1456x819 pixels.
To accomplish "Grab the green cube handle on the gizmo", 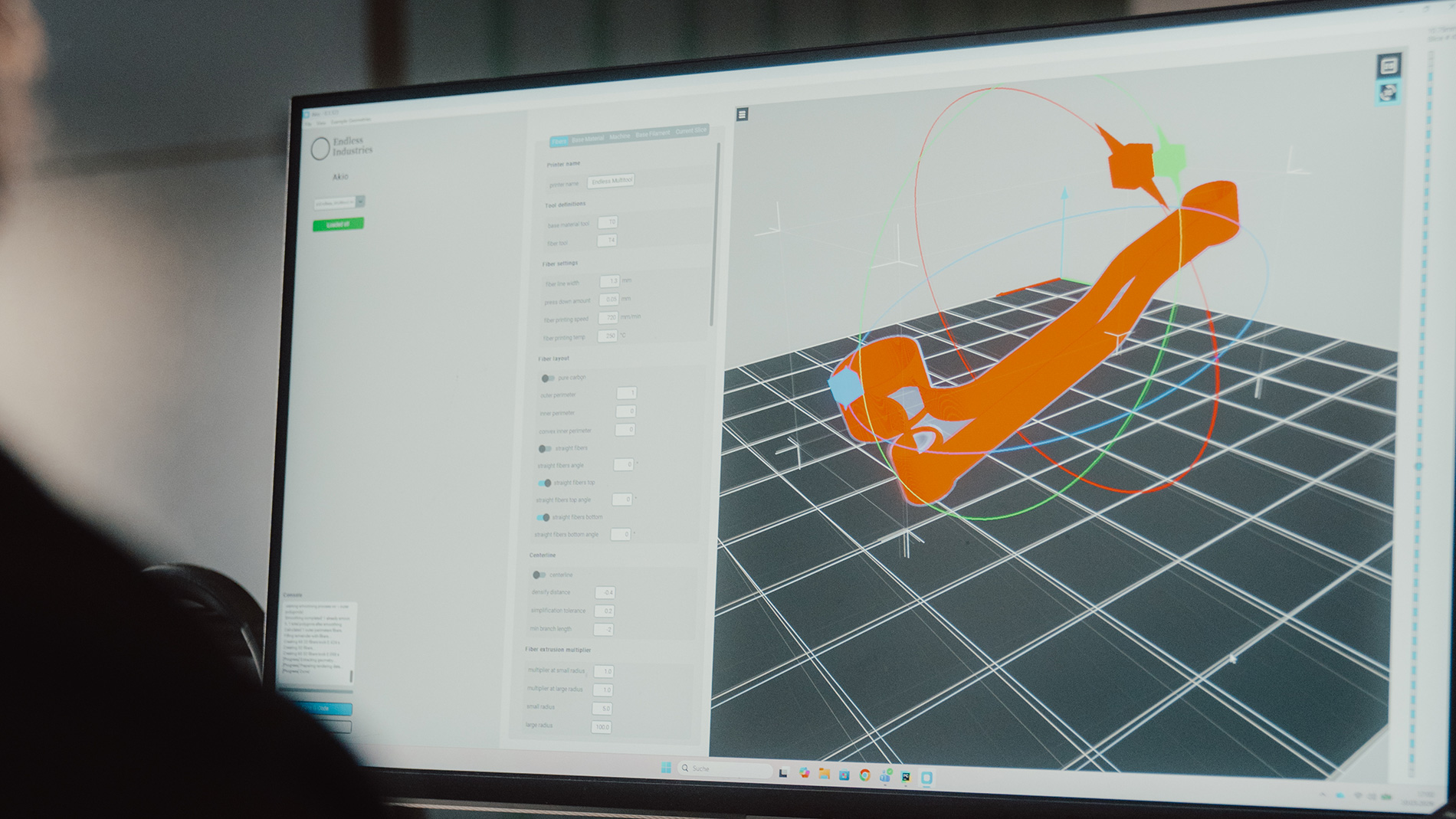I will (x=1169, y=159).
